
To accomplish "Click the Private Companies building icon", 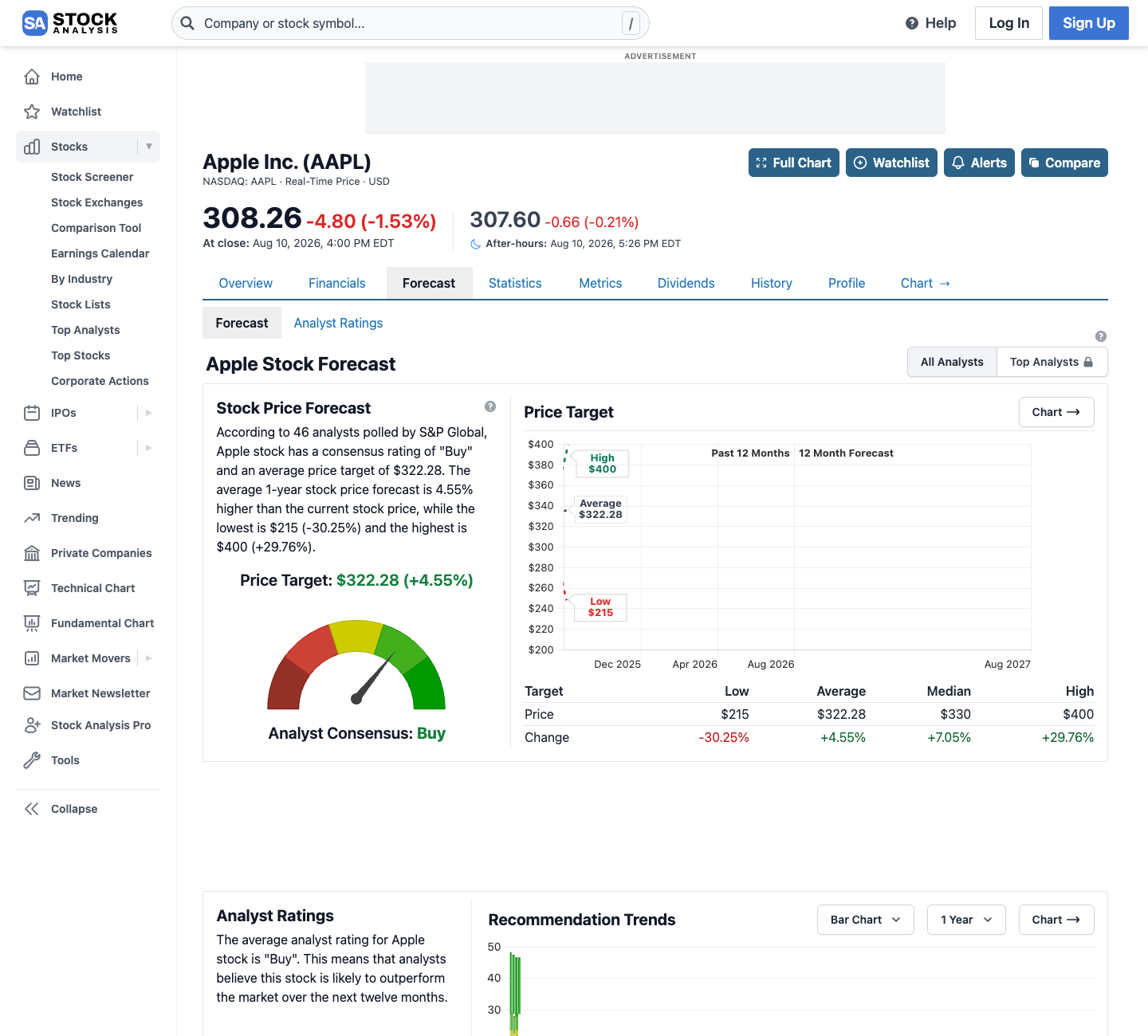I will [32, 553].
